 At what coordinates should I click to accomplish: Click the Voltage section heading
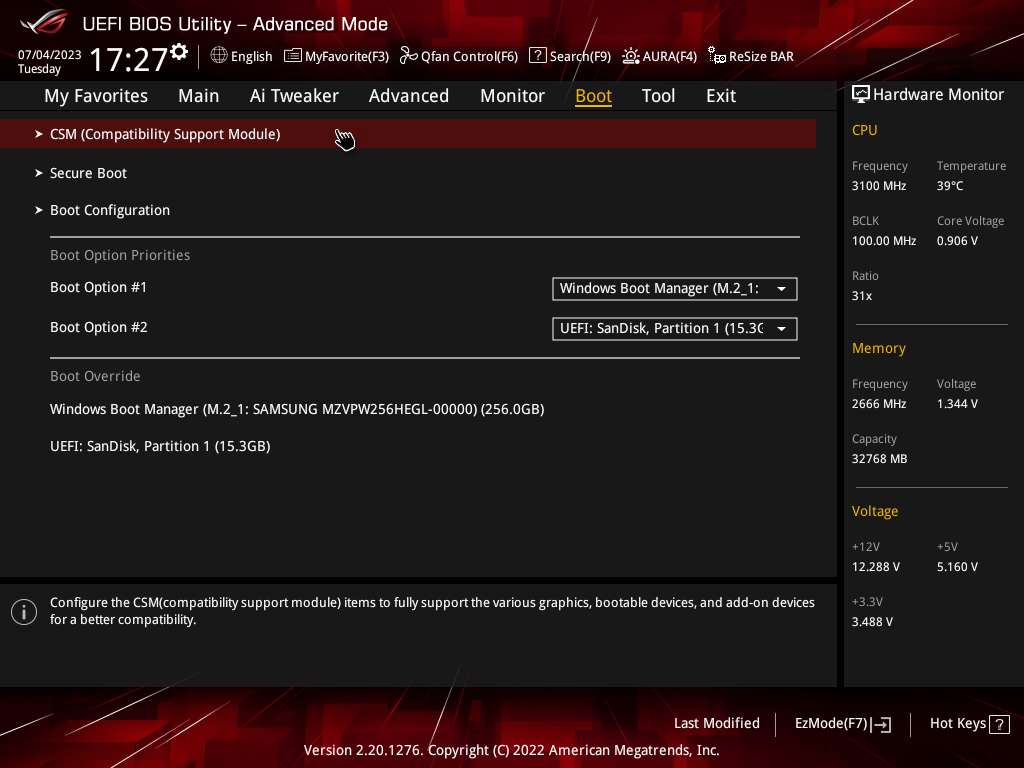click(874, 511)
